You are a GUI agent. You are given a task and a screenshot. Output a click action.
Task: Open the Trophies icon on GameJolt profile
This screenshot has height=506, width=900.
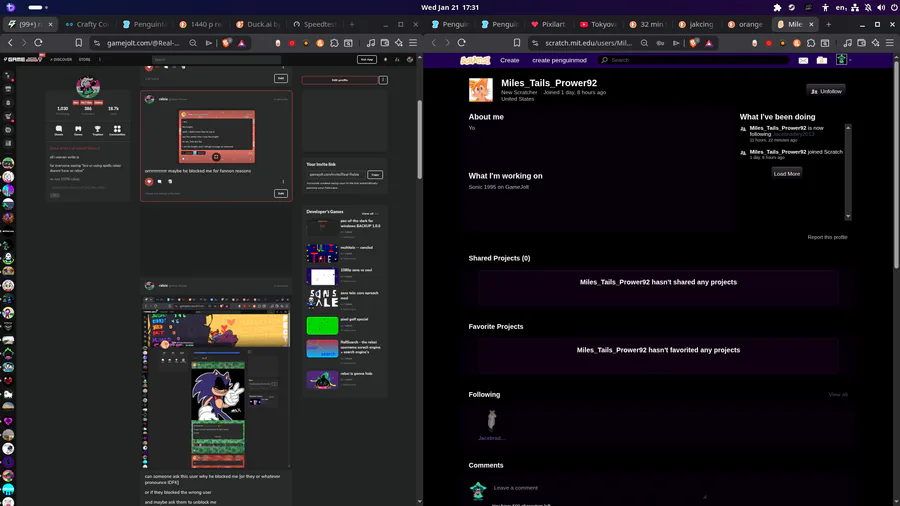(98, 131)
